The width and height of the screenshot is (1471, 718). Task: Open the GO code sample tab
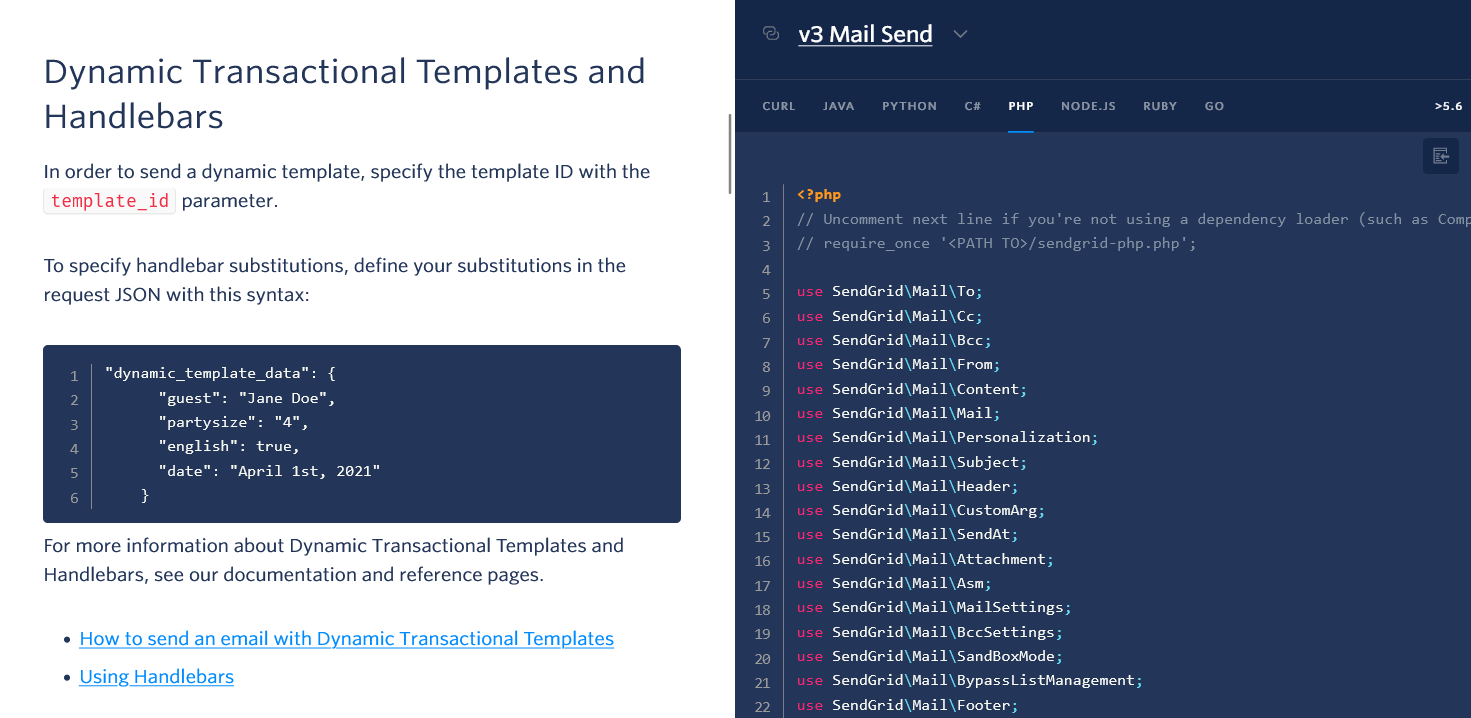[1214, 106]
